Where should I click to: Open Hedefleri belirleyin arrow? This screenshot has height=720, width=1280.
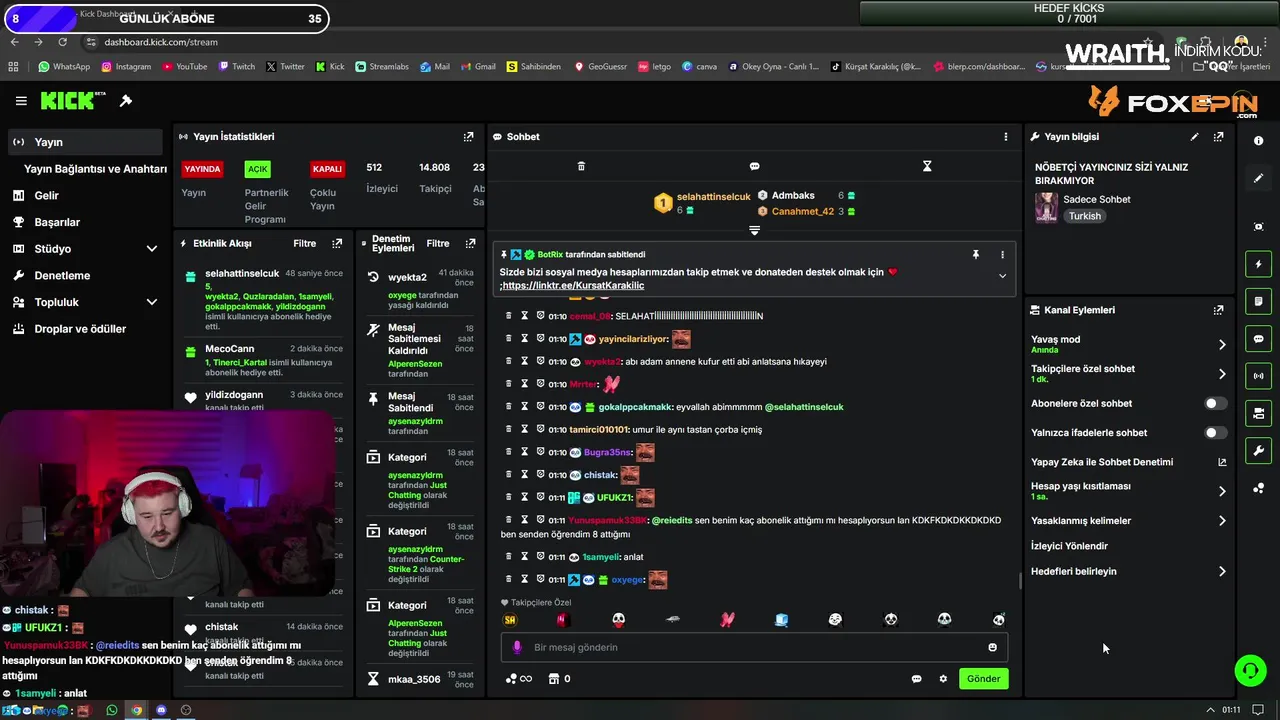[1221, 572]
